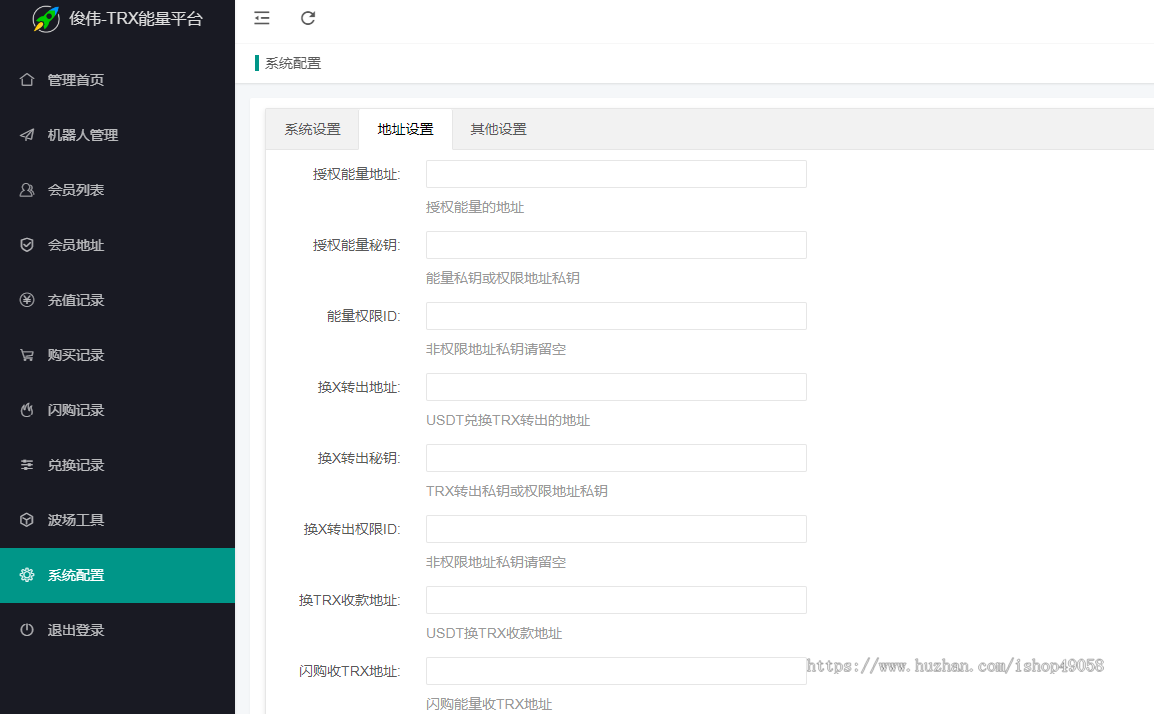
Task: Click the flame icon beside 闪购记录
Action: coord(27,410)
